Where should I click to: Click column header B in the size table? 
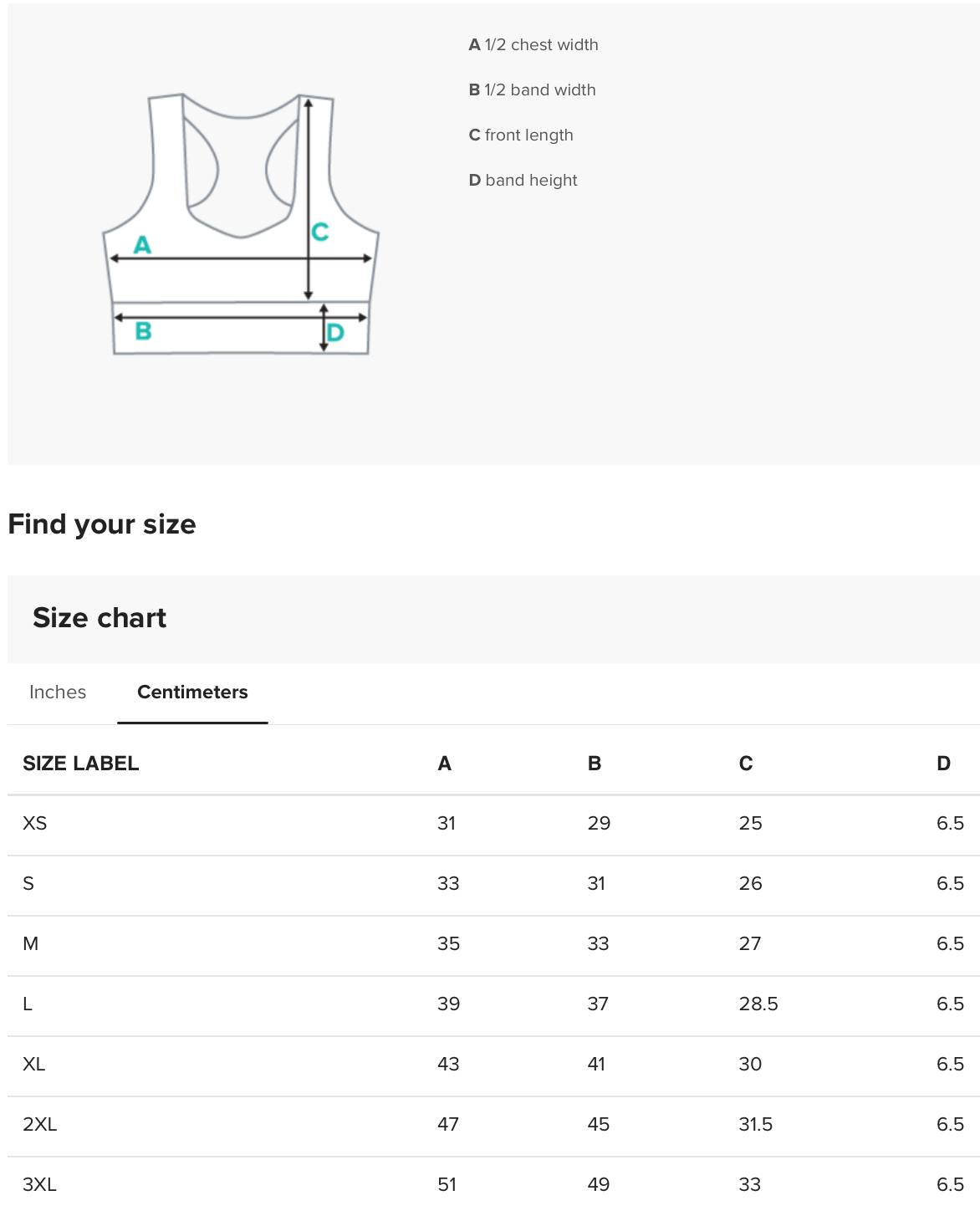point(595,764)
